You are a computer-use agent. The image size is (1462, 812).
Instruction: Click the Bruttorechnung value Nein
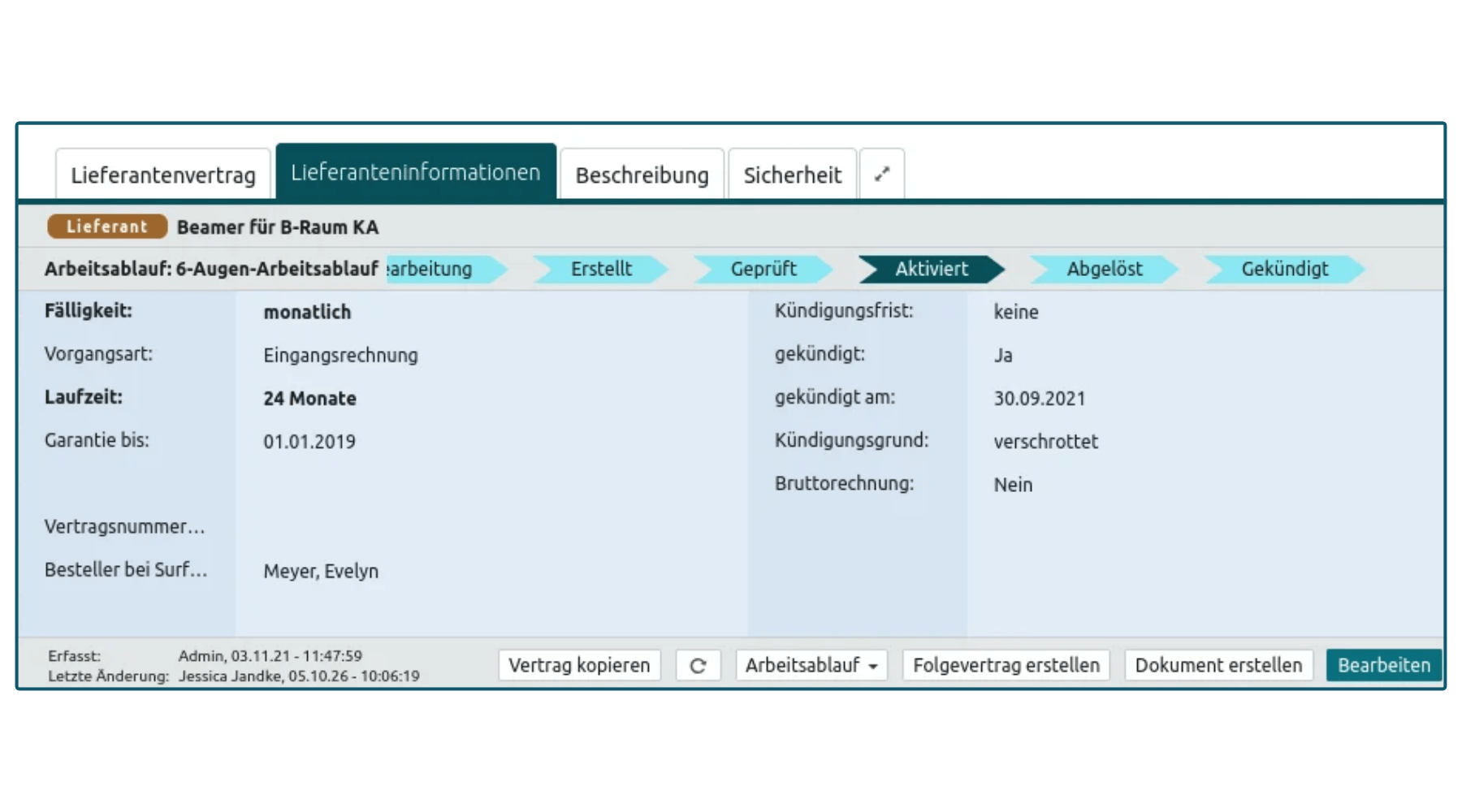1013,485
